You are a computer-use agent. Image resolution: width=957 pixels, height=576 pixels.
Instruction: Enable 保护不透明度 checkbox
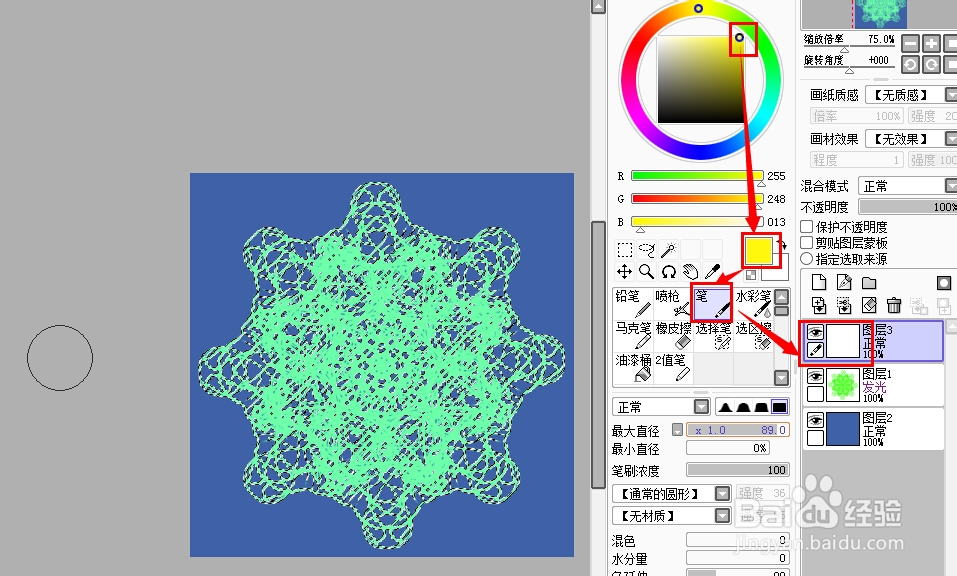click(x=806, y=226)
